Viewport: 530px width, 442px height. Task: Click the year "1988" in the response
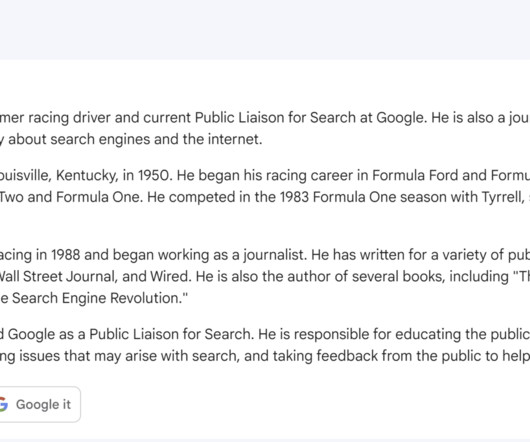66,255
